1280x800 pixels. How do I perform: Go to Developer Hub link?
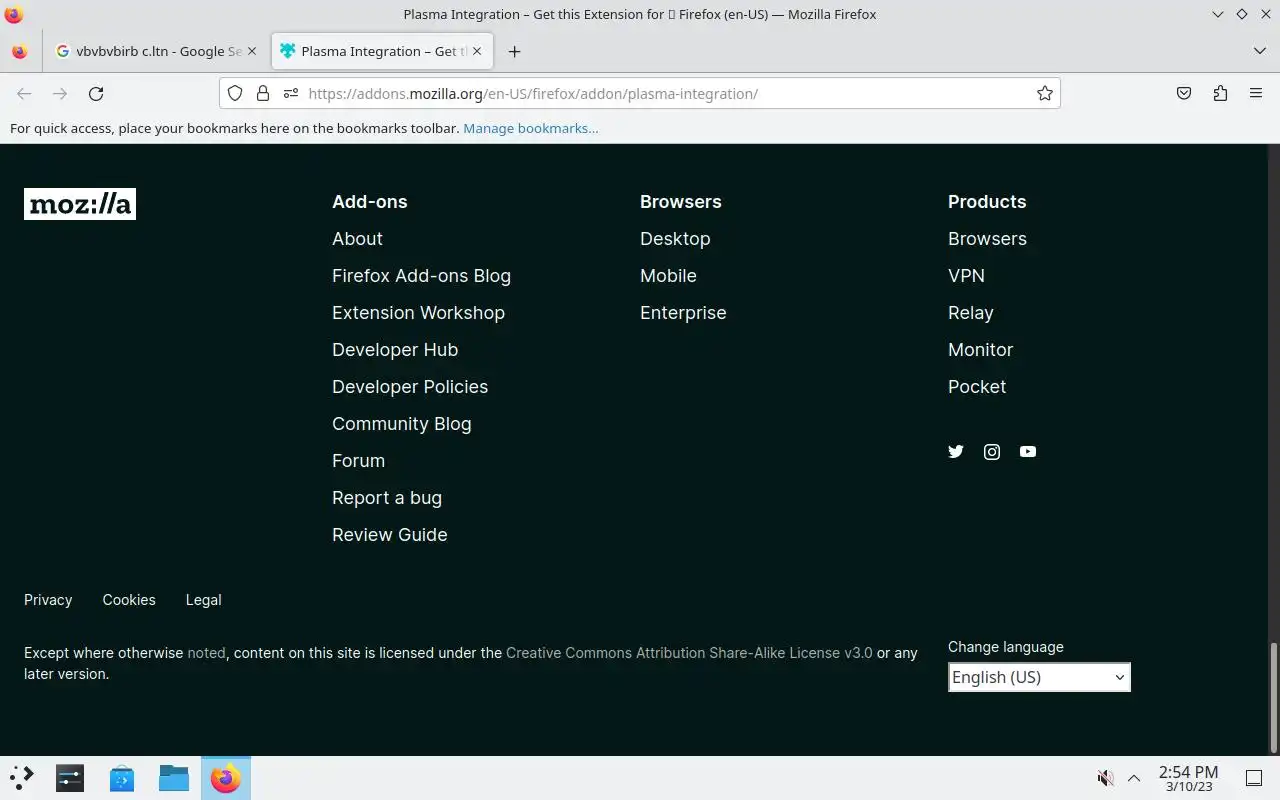[x=395, y=350]
